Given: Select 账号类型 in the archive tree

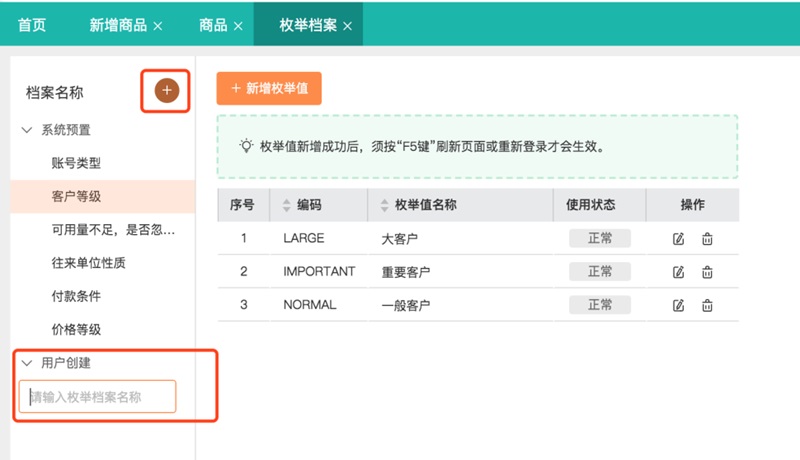Looking at the screenshot, I should click(76, 163).
